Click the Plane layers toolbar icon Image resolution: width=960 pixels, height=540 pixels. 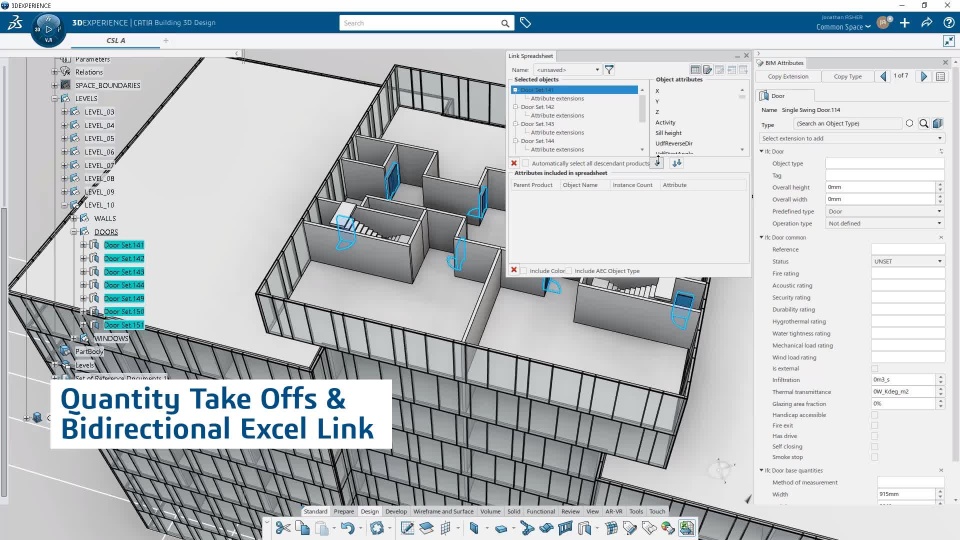point(427,528)
